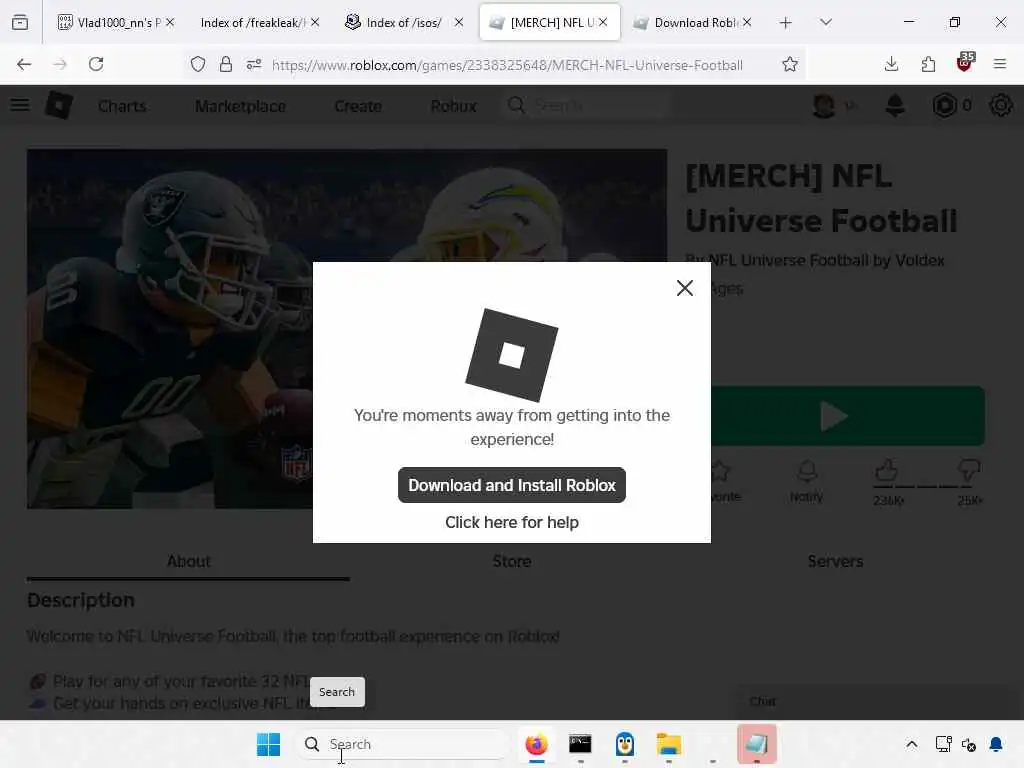Viewport: 1024px width, 768px height.
Task: Open the tracking protection shield icon
Action: pos(198,64)
